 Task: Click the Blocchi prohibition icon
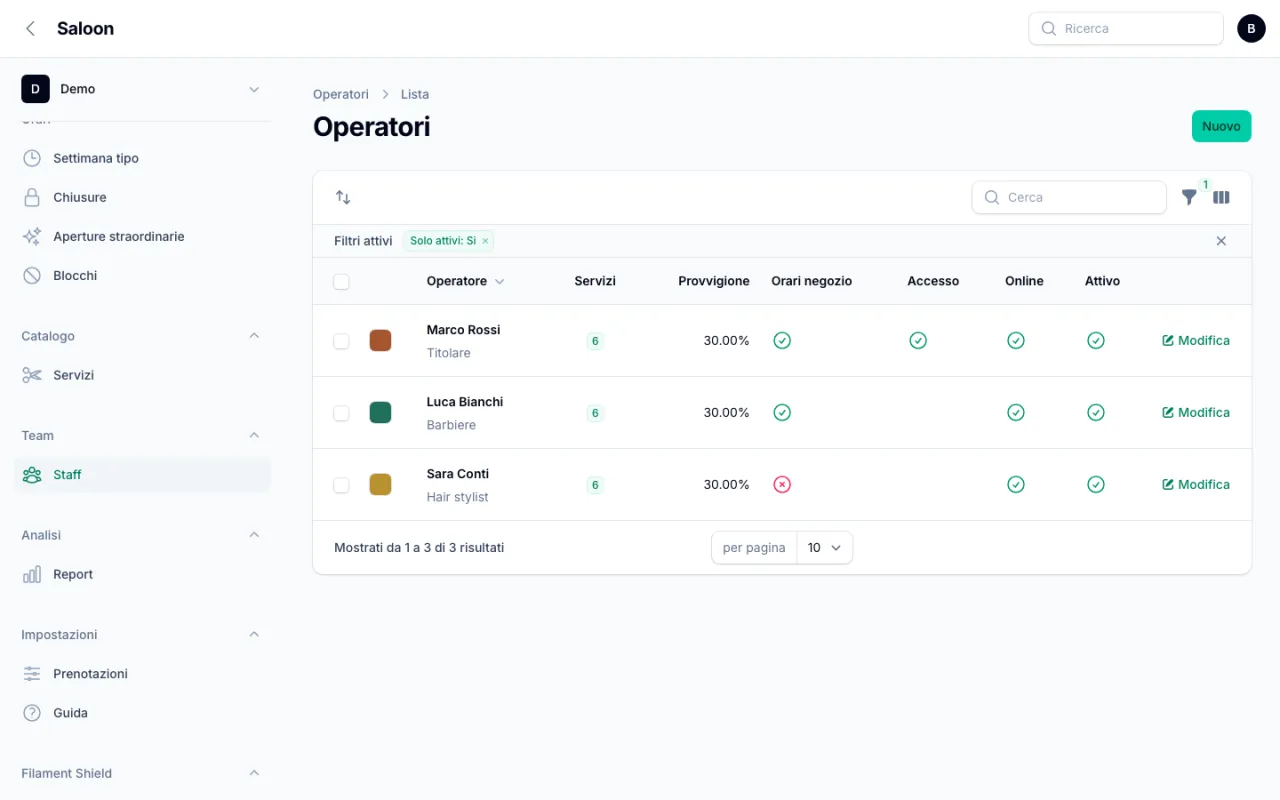[x=32, y=275]
